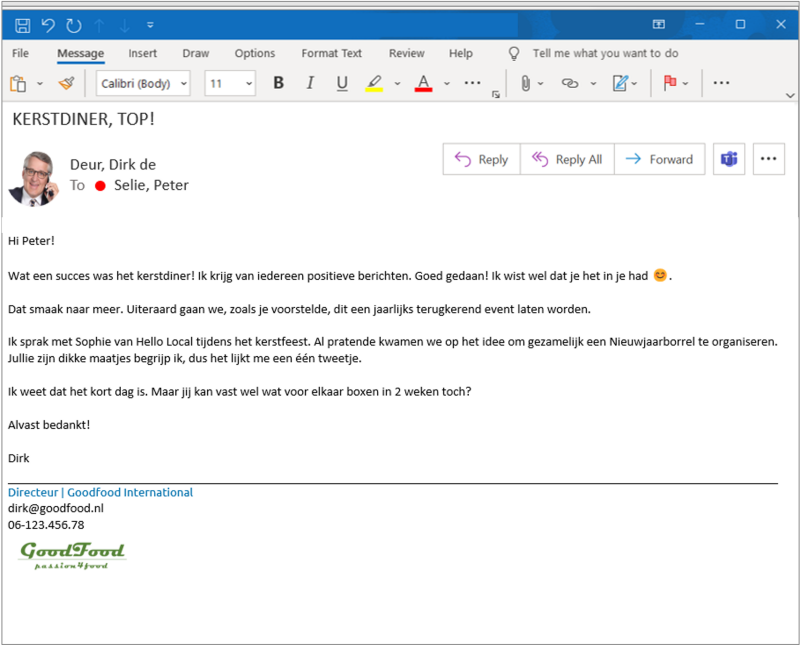Undo the last action
800x645 pixels.
click(48, 25)
